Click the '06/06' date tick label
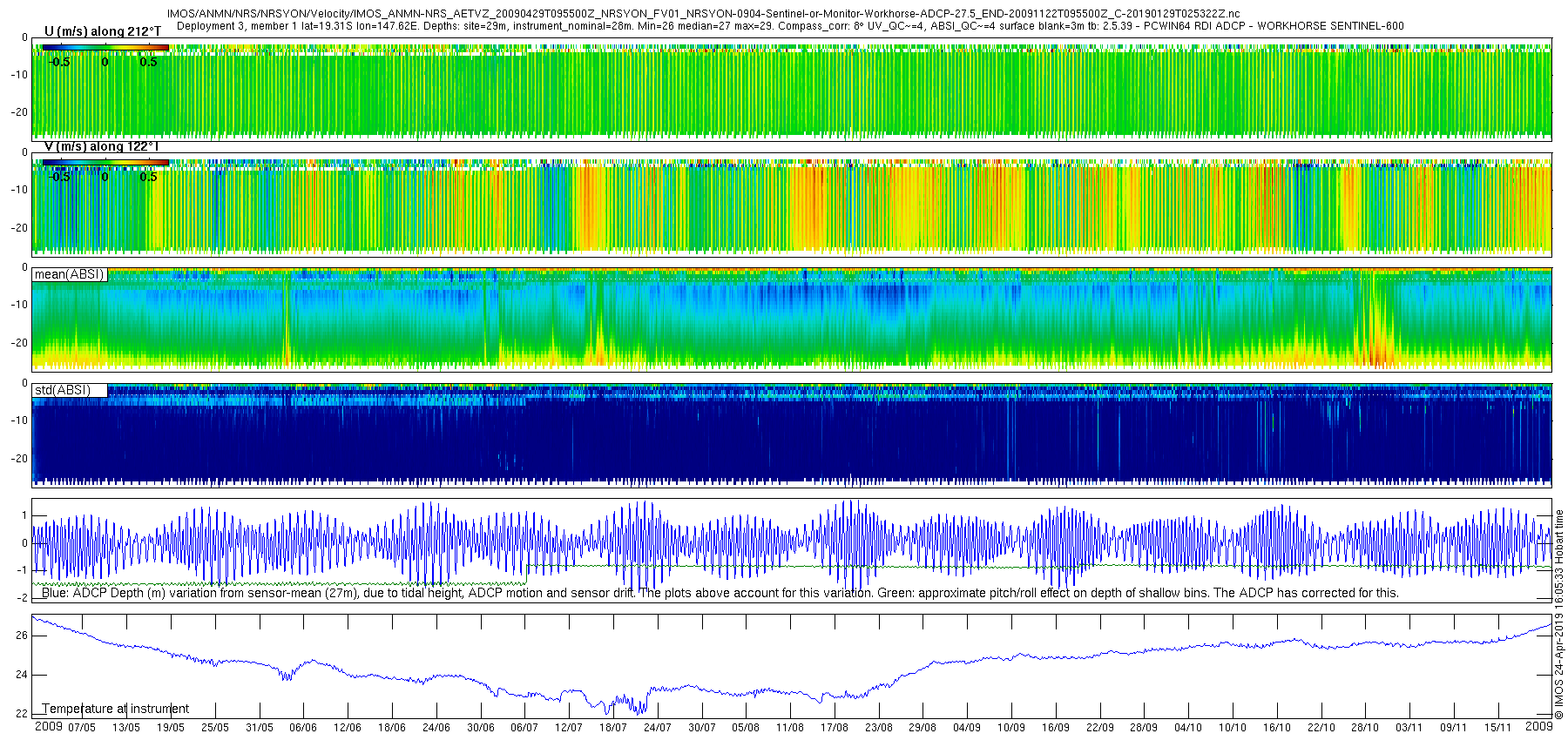 (303, 728)
